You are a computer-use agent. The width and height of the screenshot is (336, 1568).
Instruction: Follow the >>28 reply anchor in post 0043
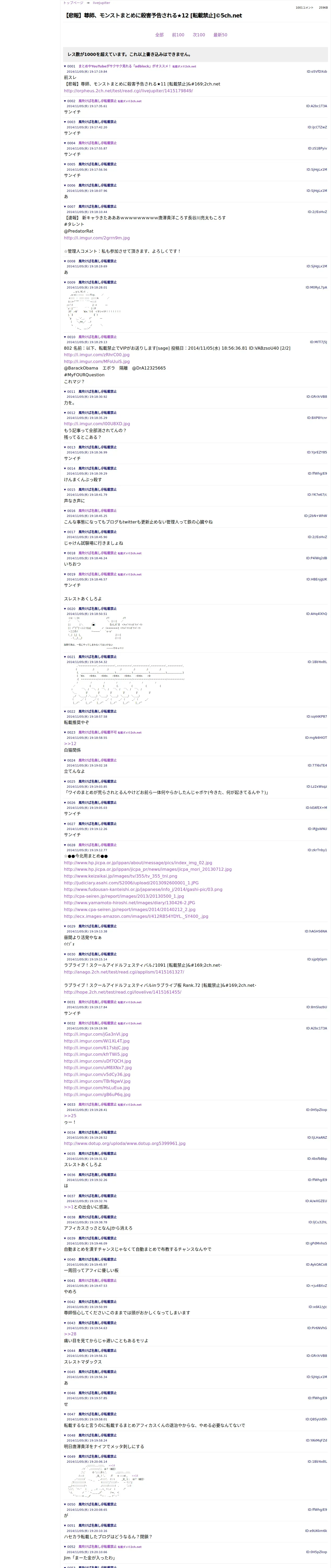[70, 1334]
